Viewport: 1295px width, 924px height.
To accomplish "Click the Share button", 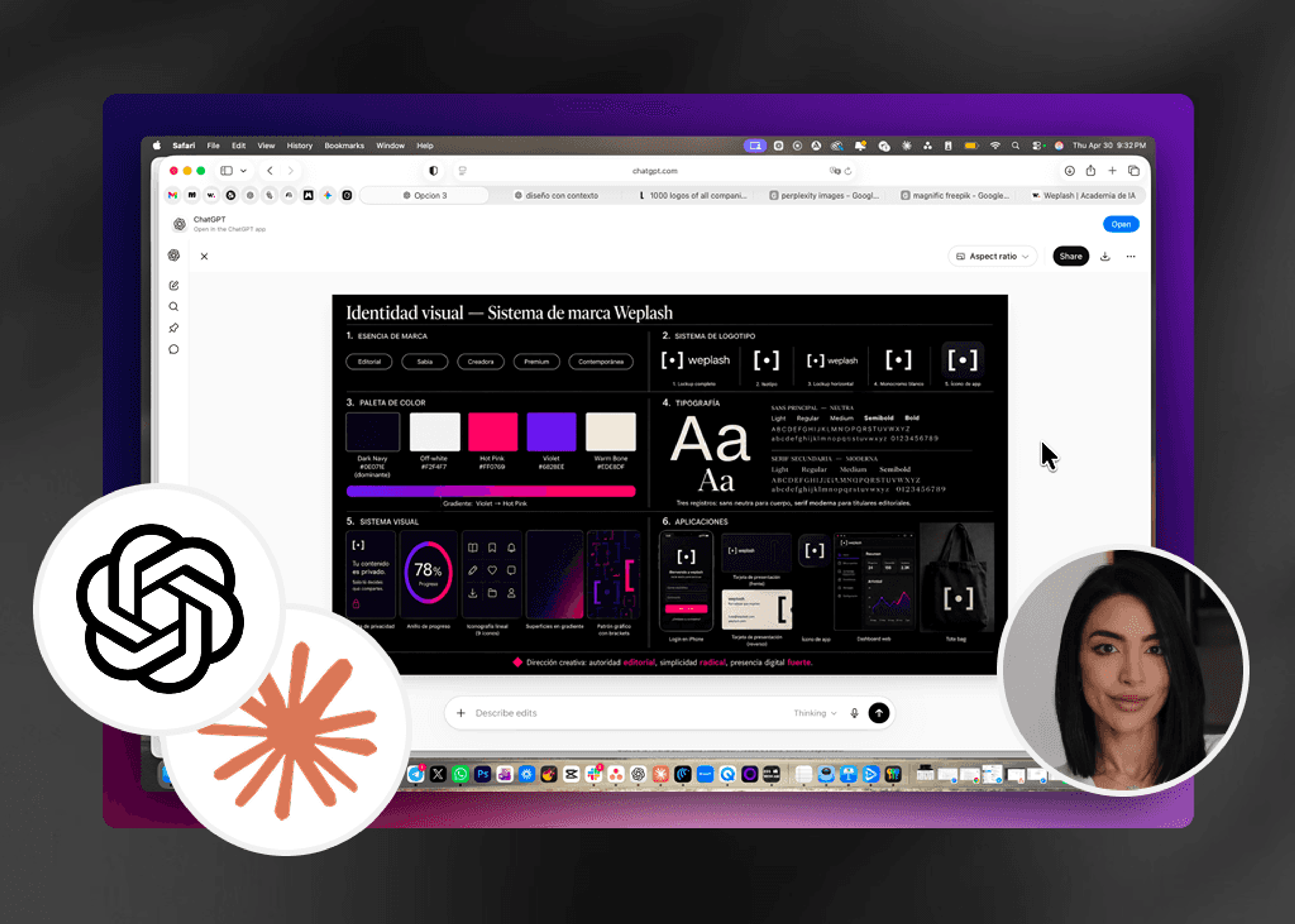I will 1071,256.
